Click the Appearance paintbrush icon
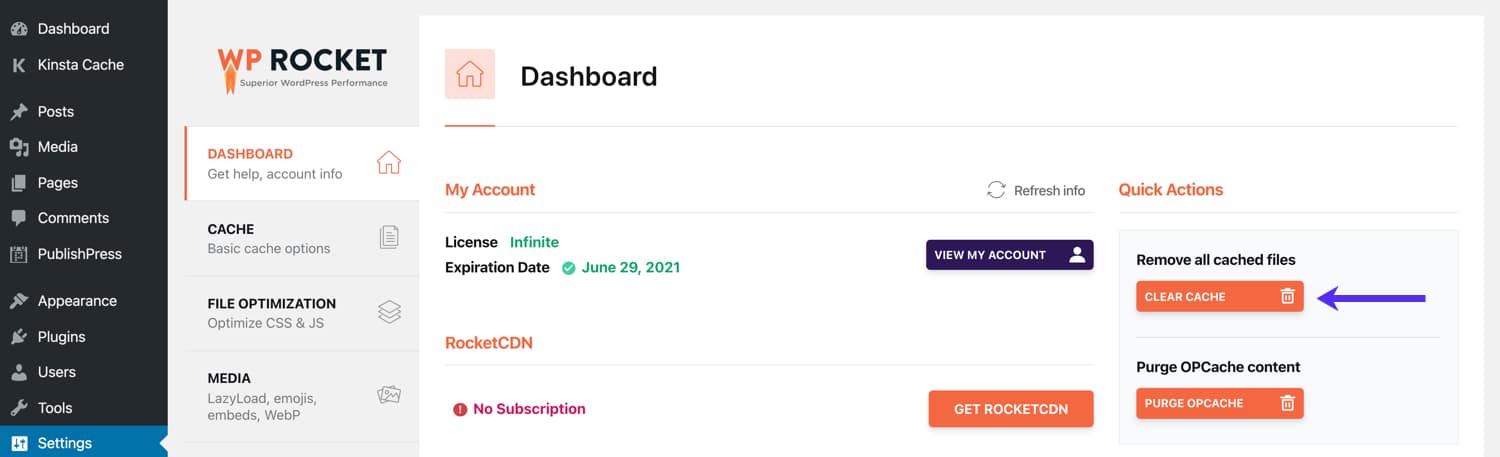 19,301
